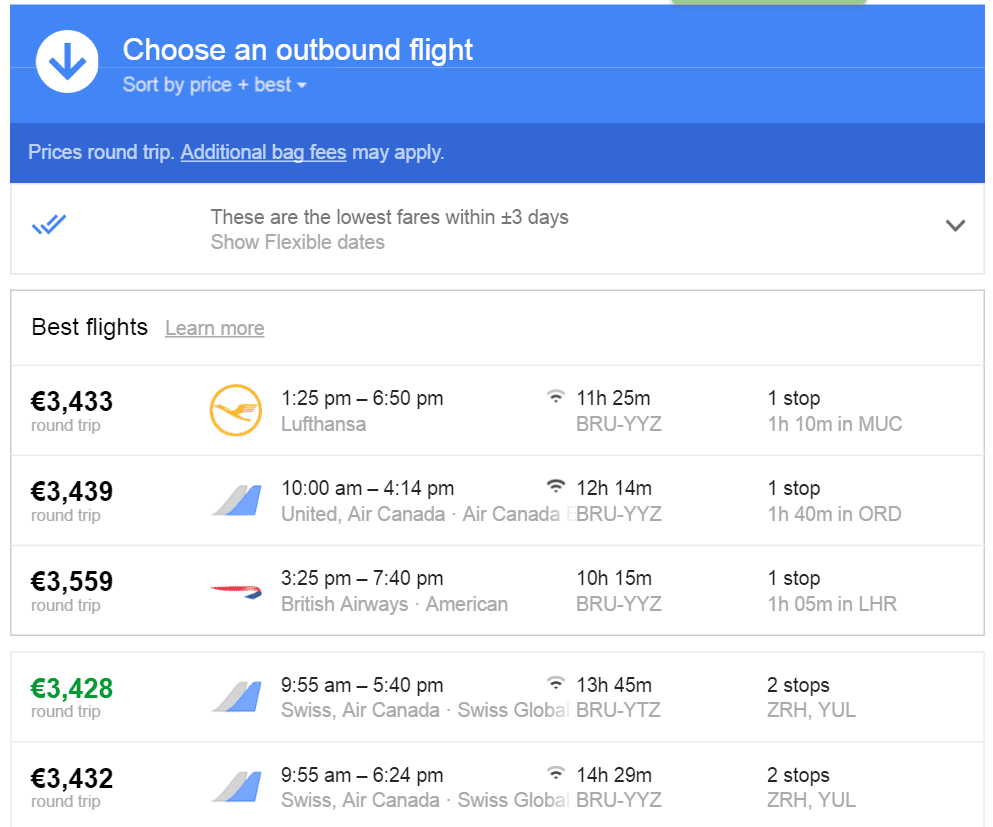Click Show Flexible dates
The width and height of the screenshot is (993, 827).
[298, 242]
